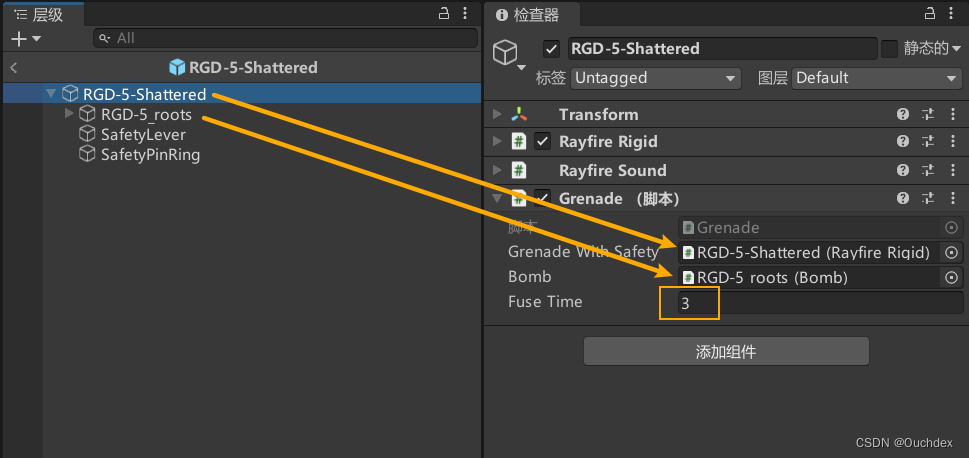Click the object picker for the Bomb field

pos(951,277)
